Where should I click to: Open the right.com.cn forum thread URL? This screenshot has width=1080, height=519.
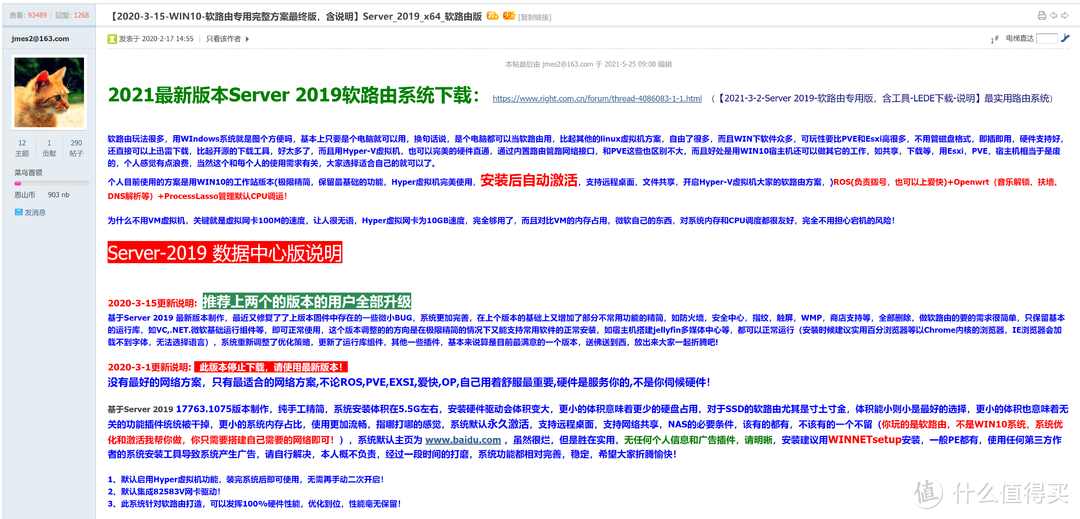click(597, 98)
